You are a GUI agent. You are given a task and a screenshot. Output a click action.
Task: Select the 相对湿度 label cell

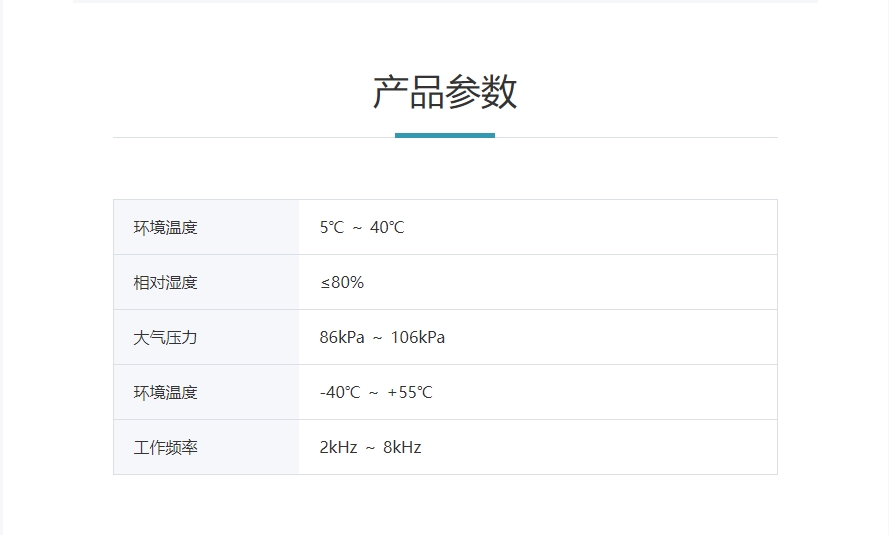206,282
